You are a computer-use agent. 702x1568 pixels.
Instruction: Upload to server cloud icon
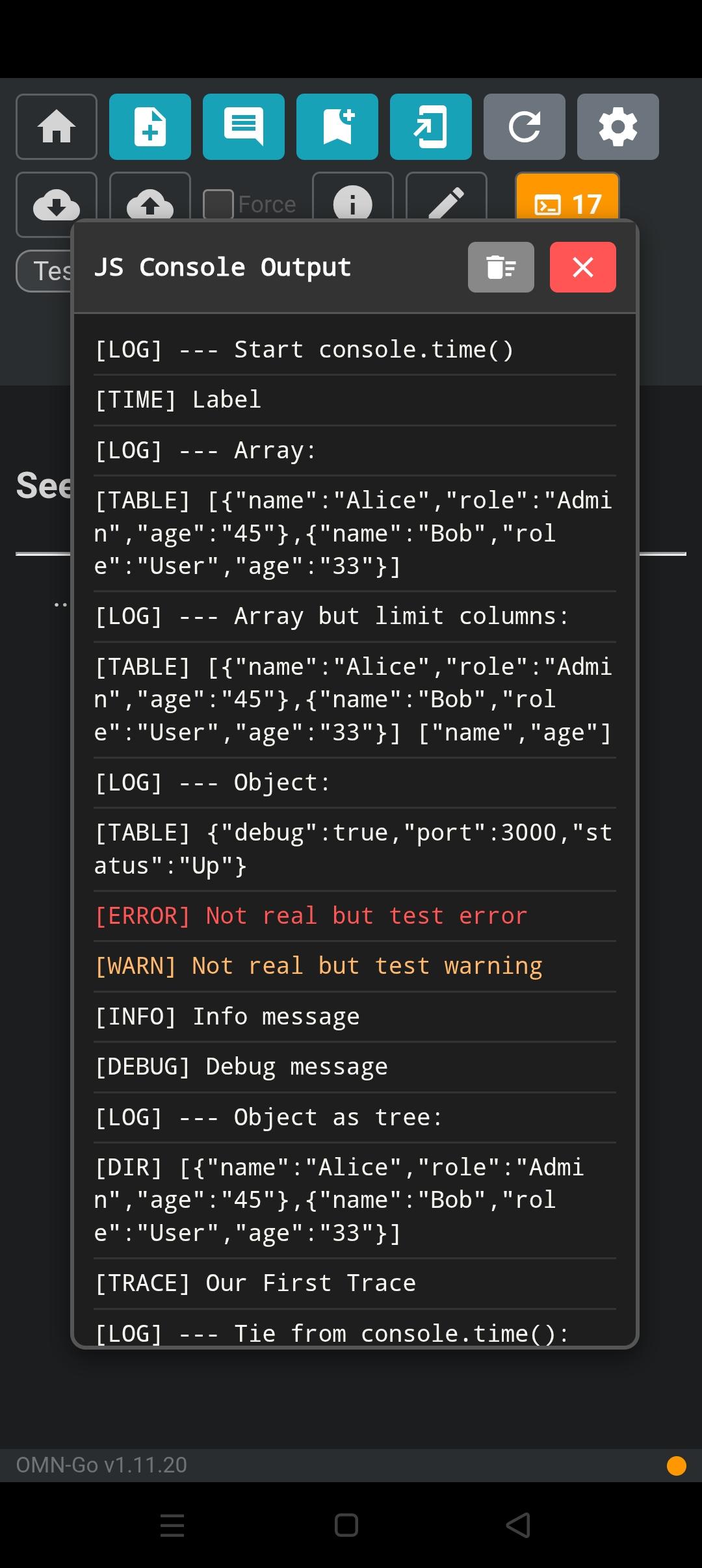(150, 197)
